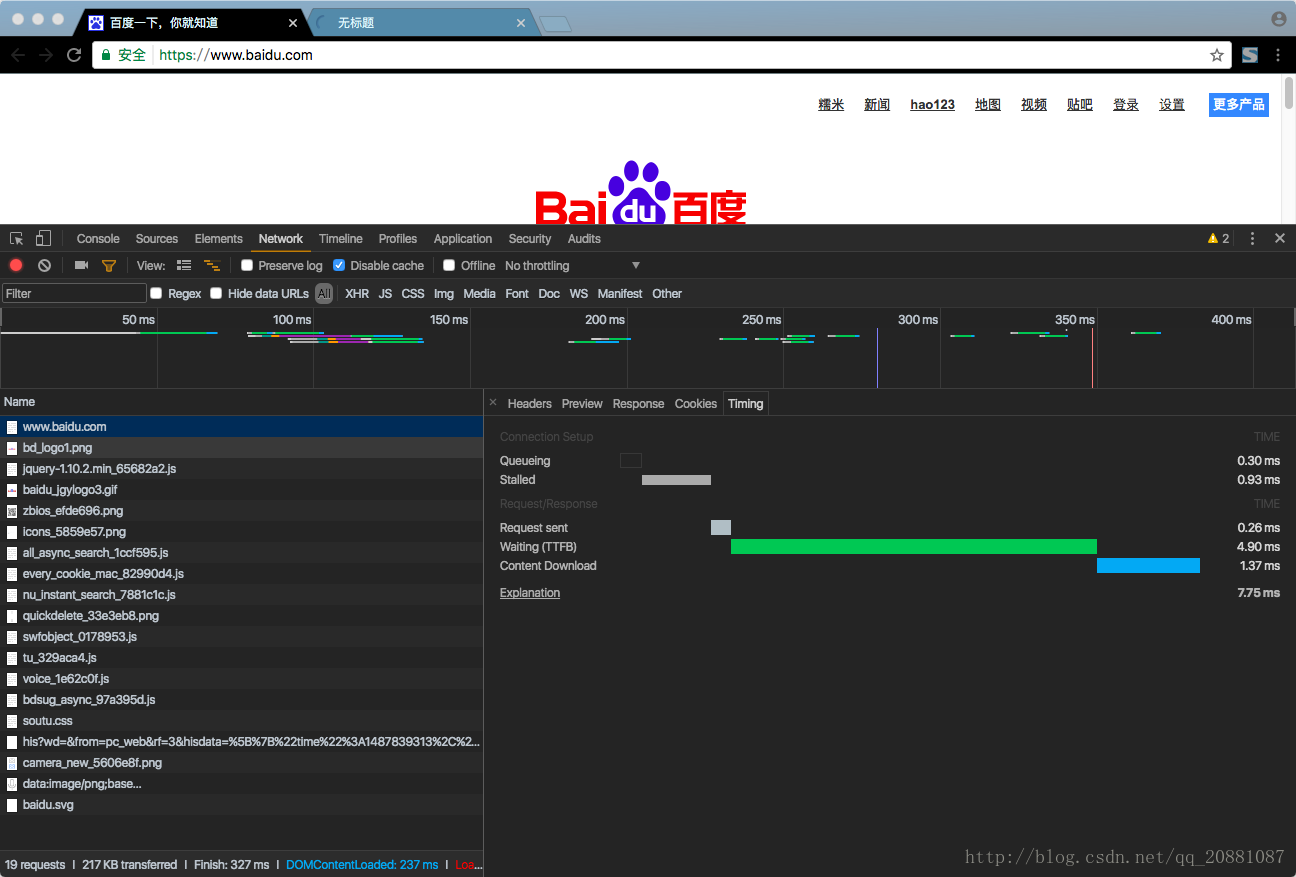Switch to Preview tab in details

pyautogui.click(x=582, y=403)
